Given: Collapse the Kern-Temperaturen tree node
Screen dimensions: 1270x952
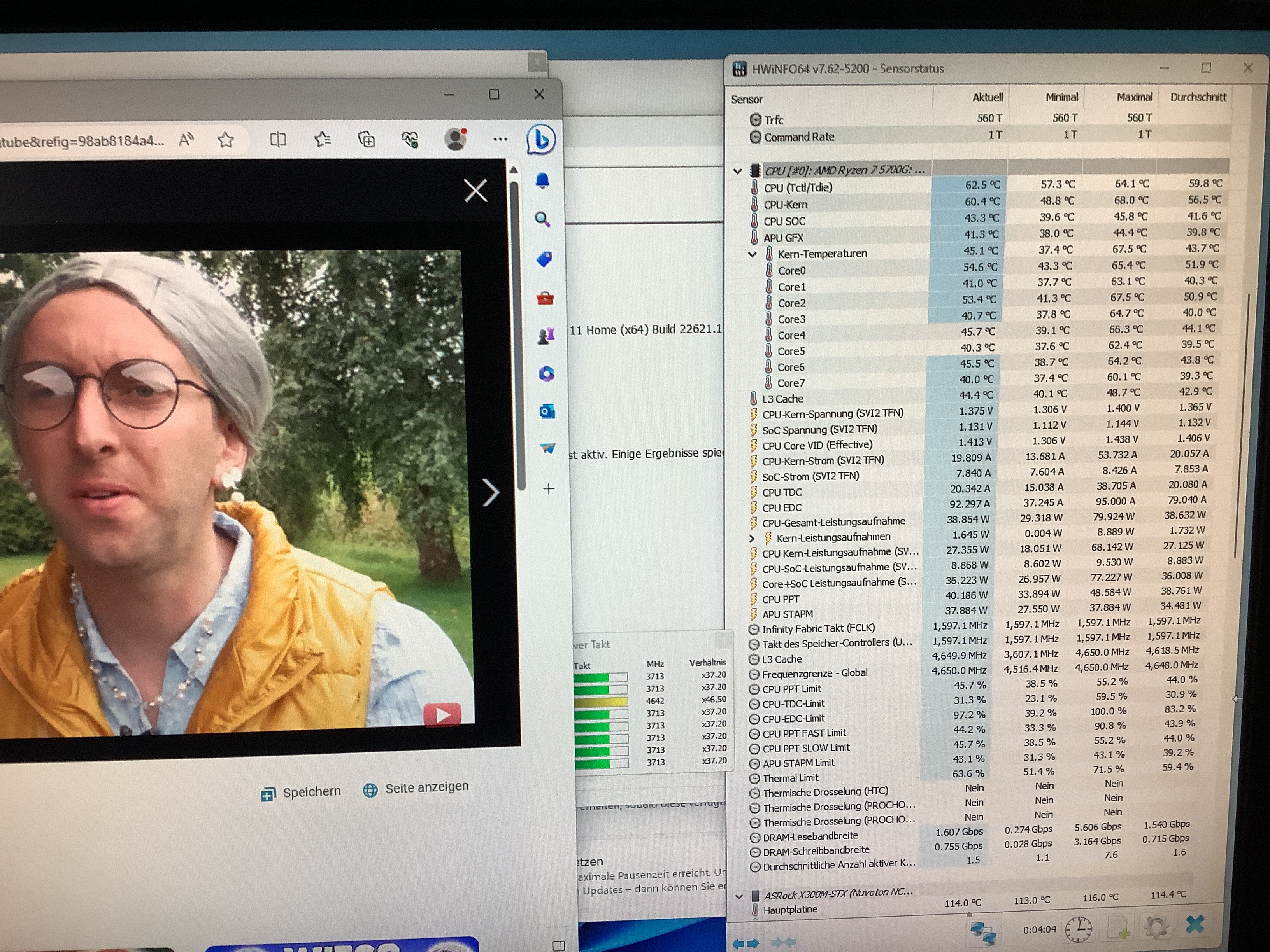Looking at the screenshot, I should [x=753, y=254].
